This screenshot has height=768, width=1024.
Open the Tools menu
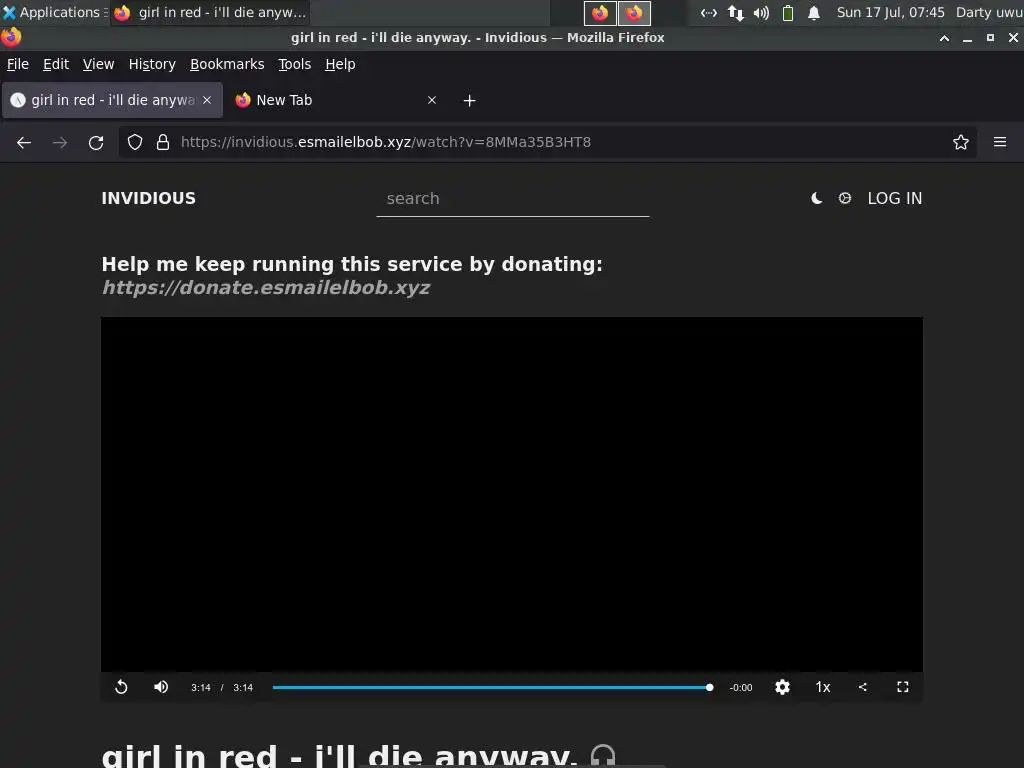[x=295, y=64]
